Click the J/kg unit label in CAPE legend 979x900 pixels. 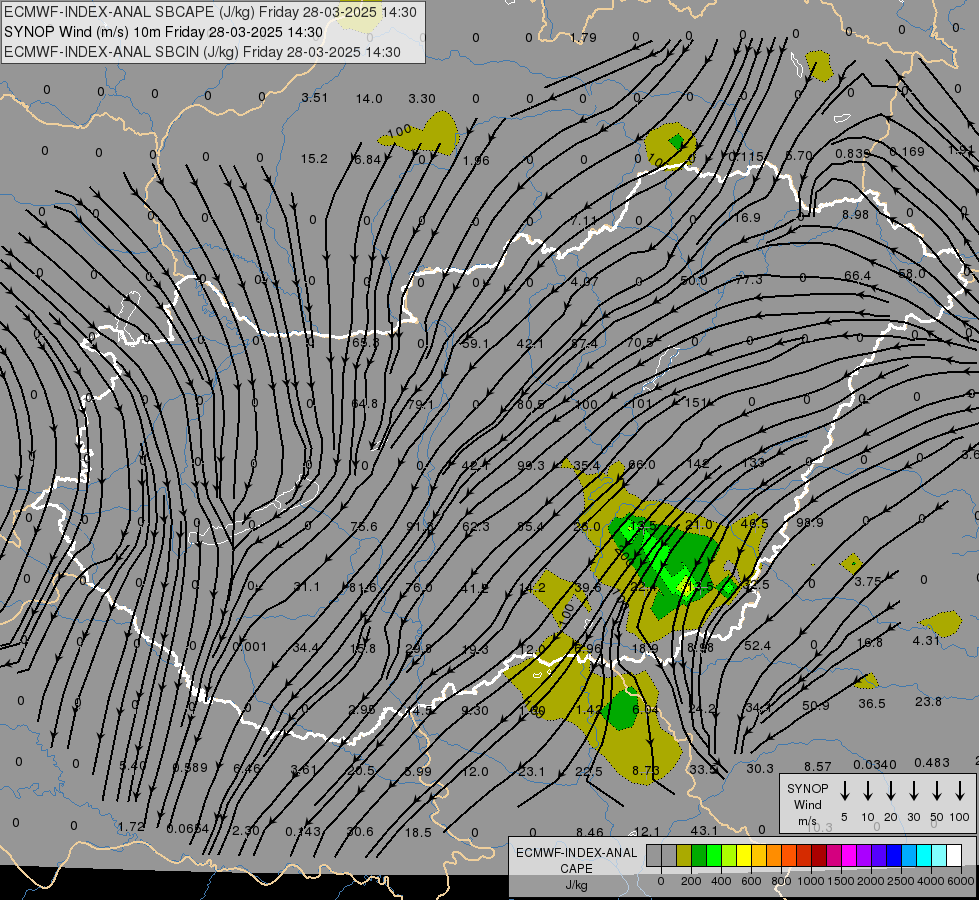coord(576,885)
